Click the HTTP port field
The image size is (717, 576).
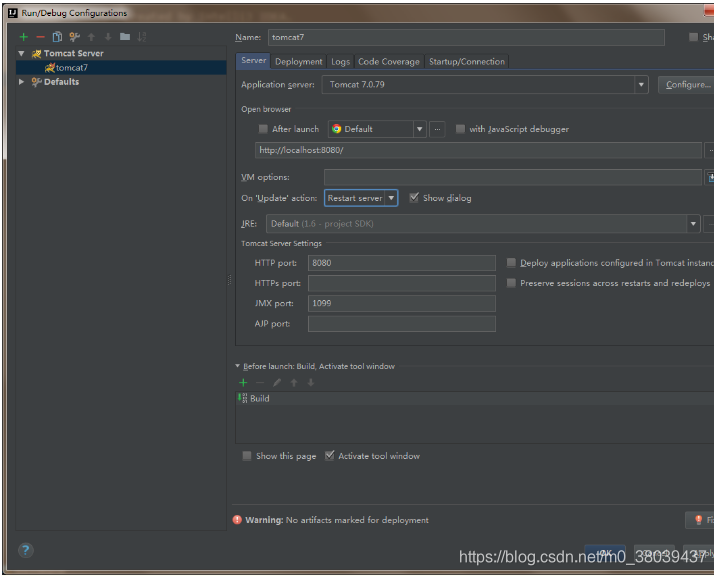tap(401, 263)
